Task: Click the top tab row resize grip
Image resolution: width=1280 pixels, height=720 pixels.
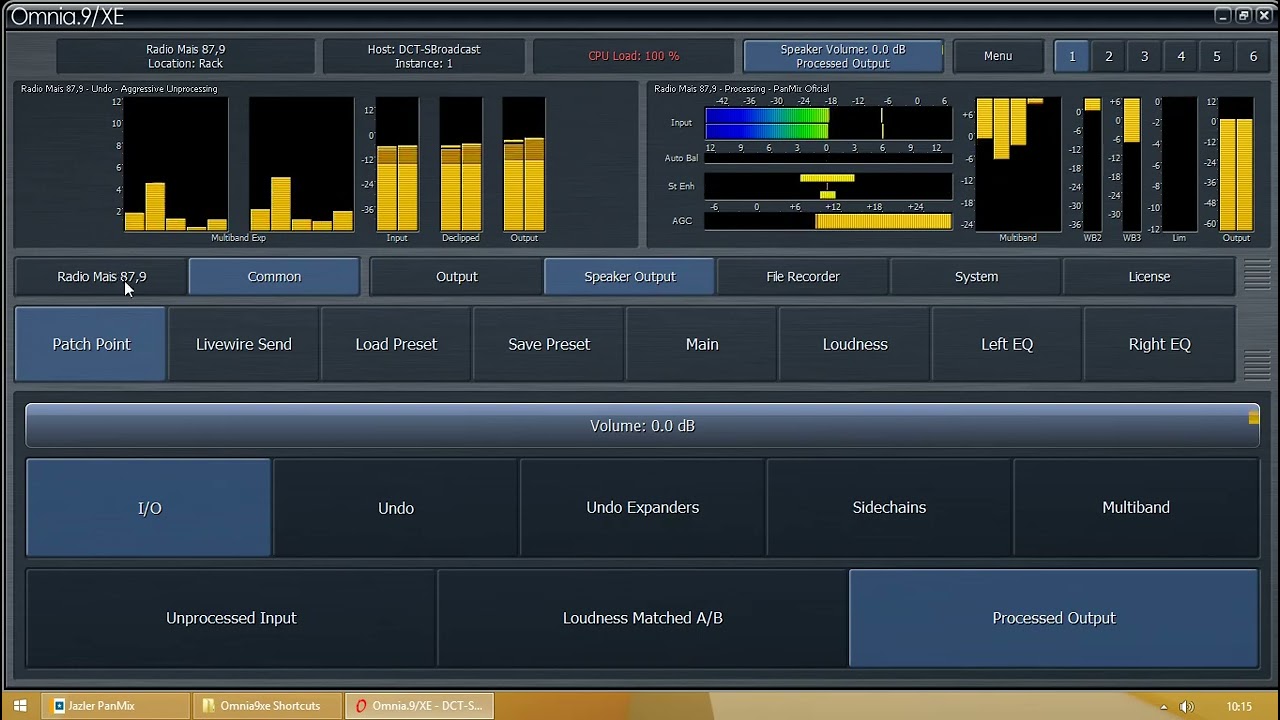Action: coord(1257,276)
